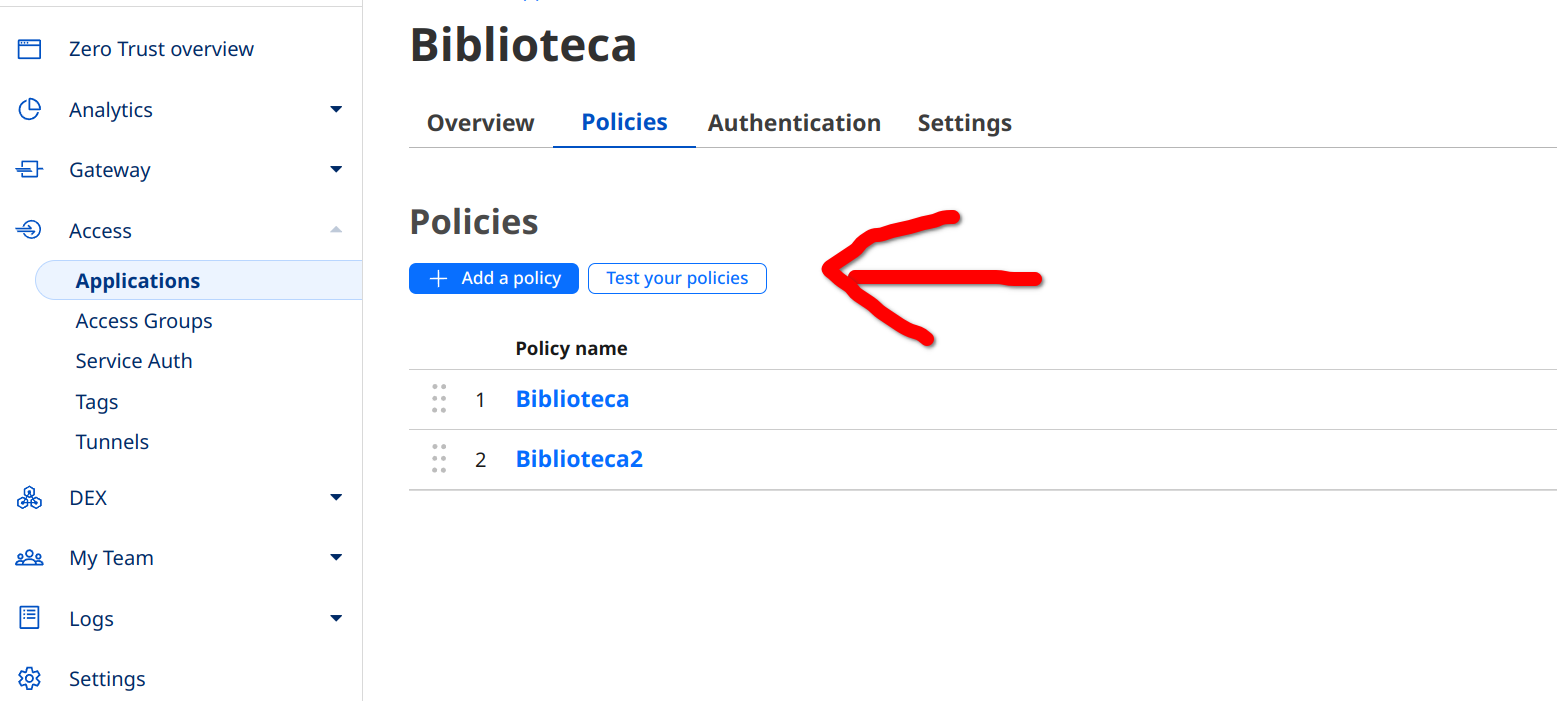Expand the Analytics menu arrow
The image size is (1557, 701).
click(336, 110)
